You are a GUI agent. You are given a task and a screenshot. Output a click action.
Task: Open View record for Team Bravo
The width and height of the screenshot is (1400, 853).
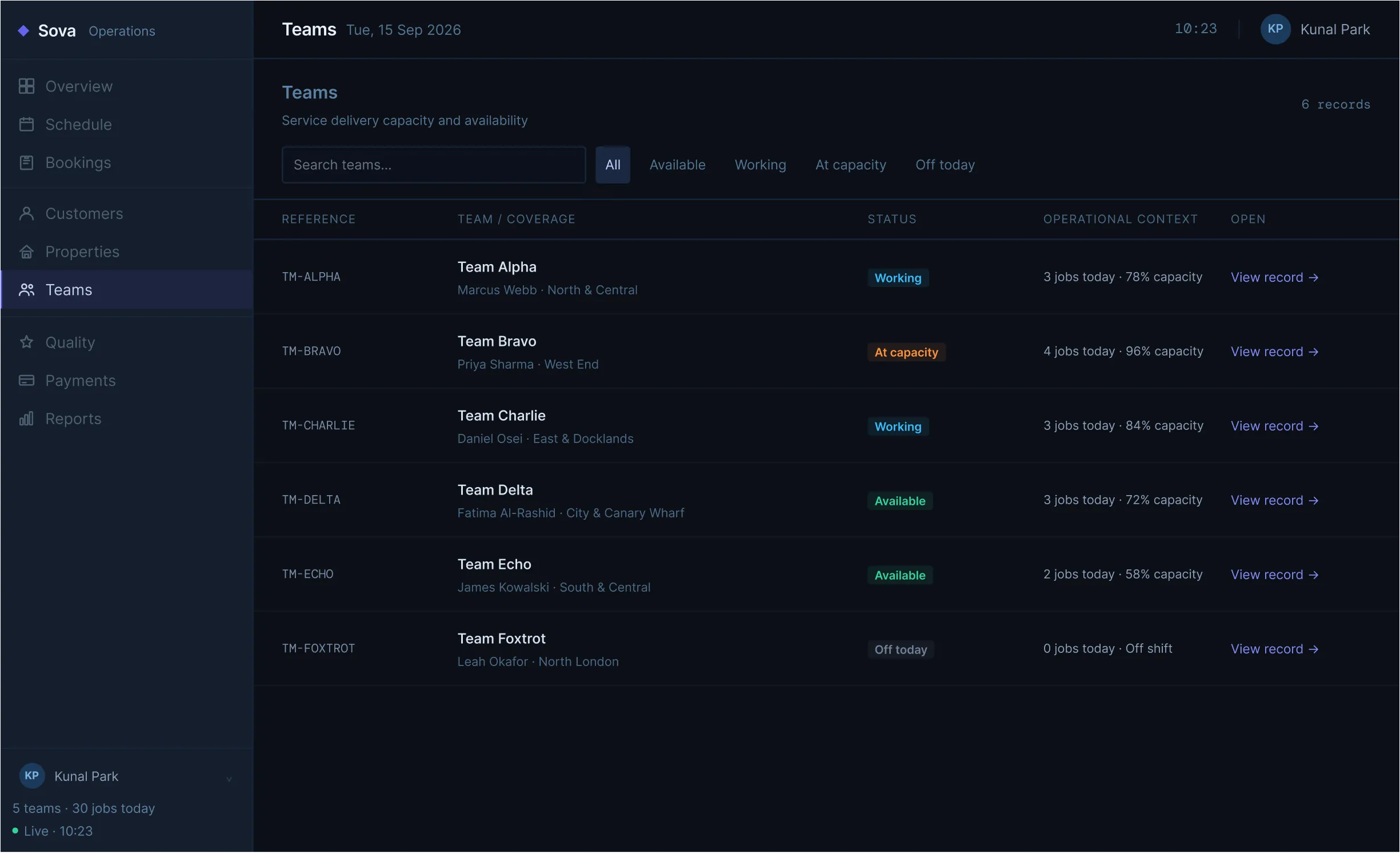click(1274, 352)
